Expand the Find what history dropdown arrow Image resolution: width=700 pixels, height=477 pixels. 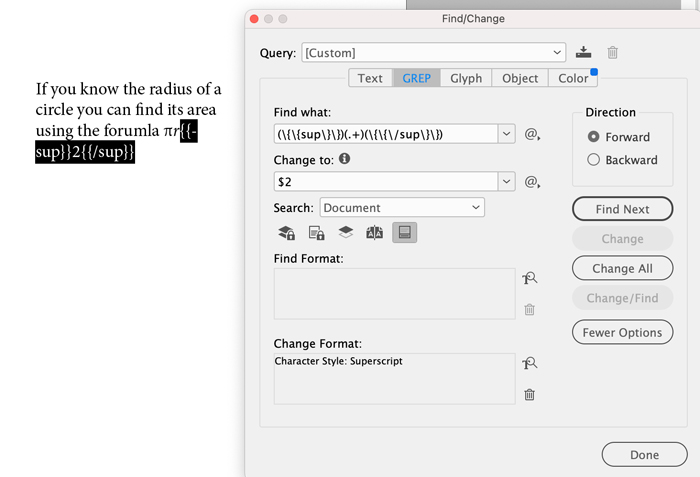(x=507, y=134)
